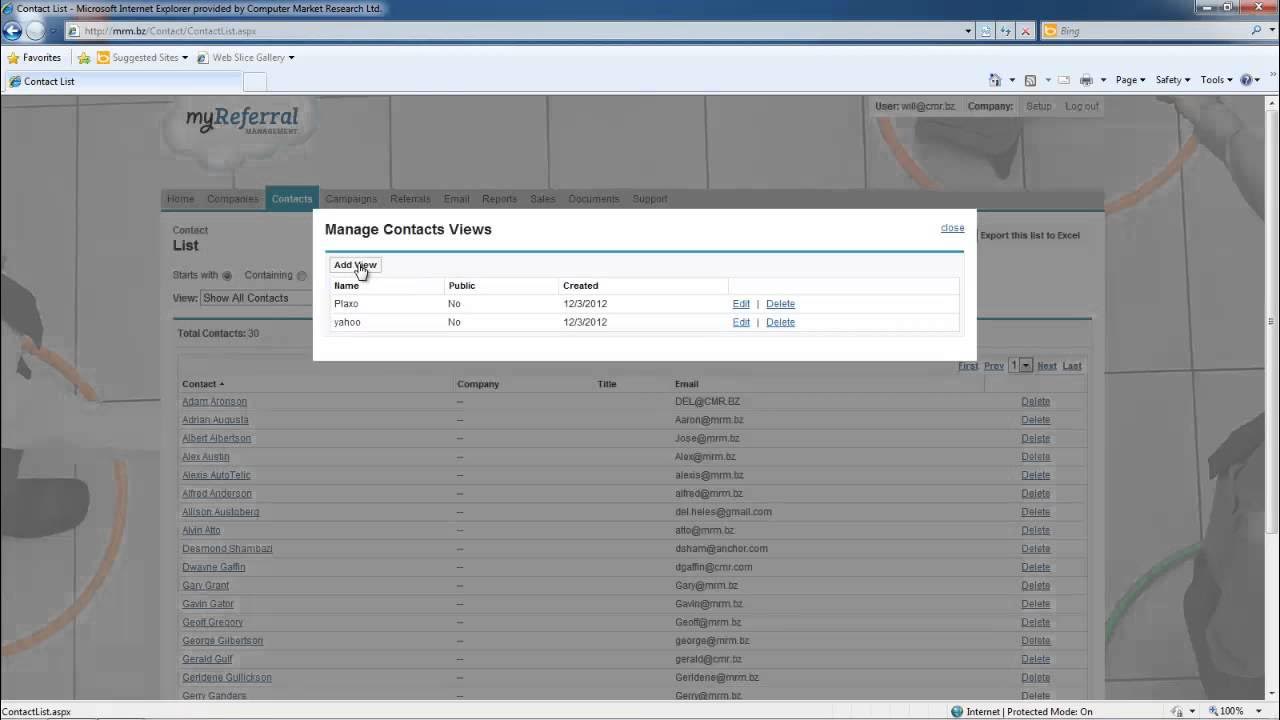This screenshot has width=1280, height=720.
Task: Open the page number dropdown
Action: [x=1025, y=366]
